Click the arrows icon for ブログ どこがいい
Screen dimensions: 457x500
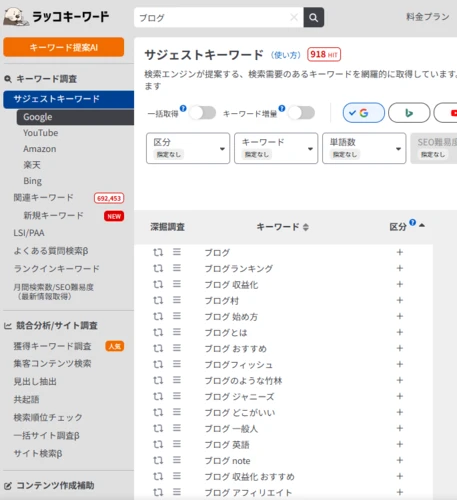point(158,412)
